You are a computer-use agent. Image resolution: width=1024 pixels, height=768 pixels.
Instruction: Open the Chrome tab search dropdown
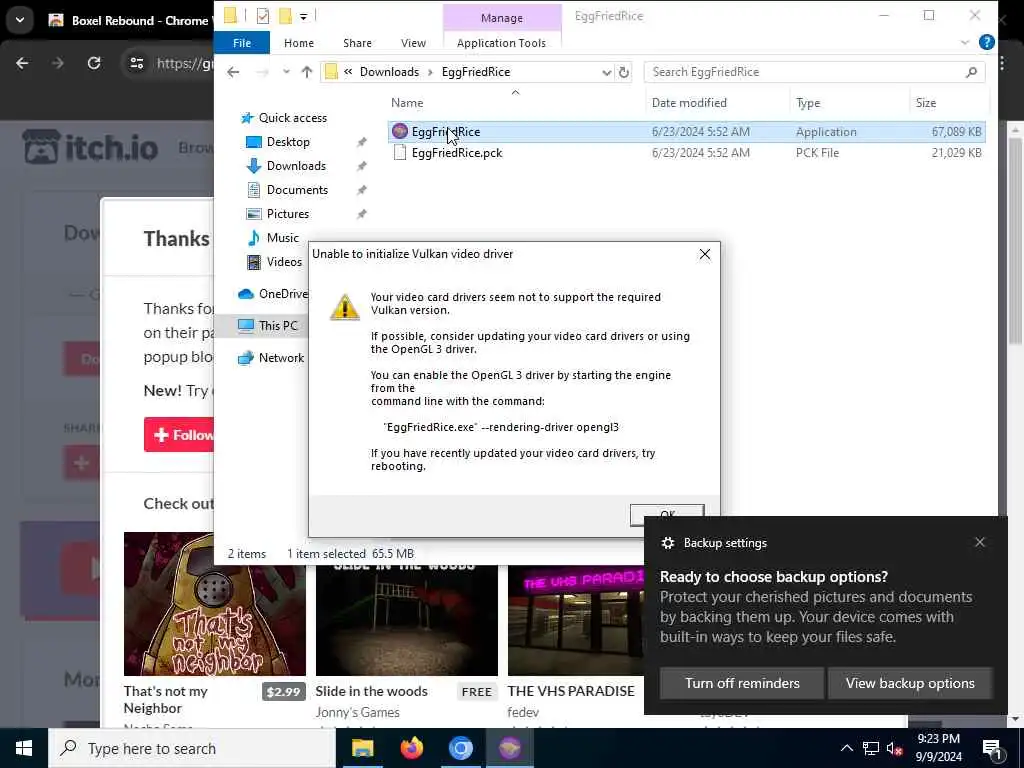tap(20, 20)
